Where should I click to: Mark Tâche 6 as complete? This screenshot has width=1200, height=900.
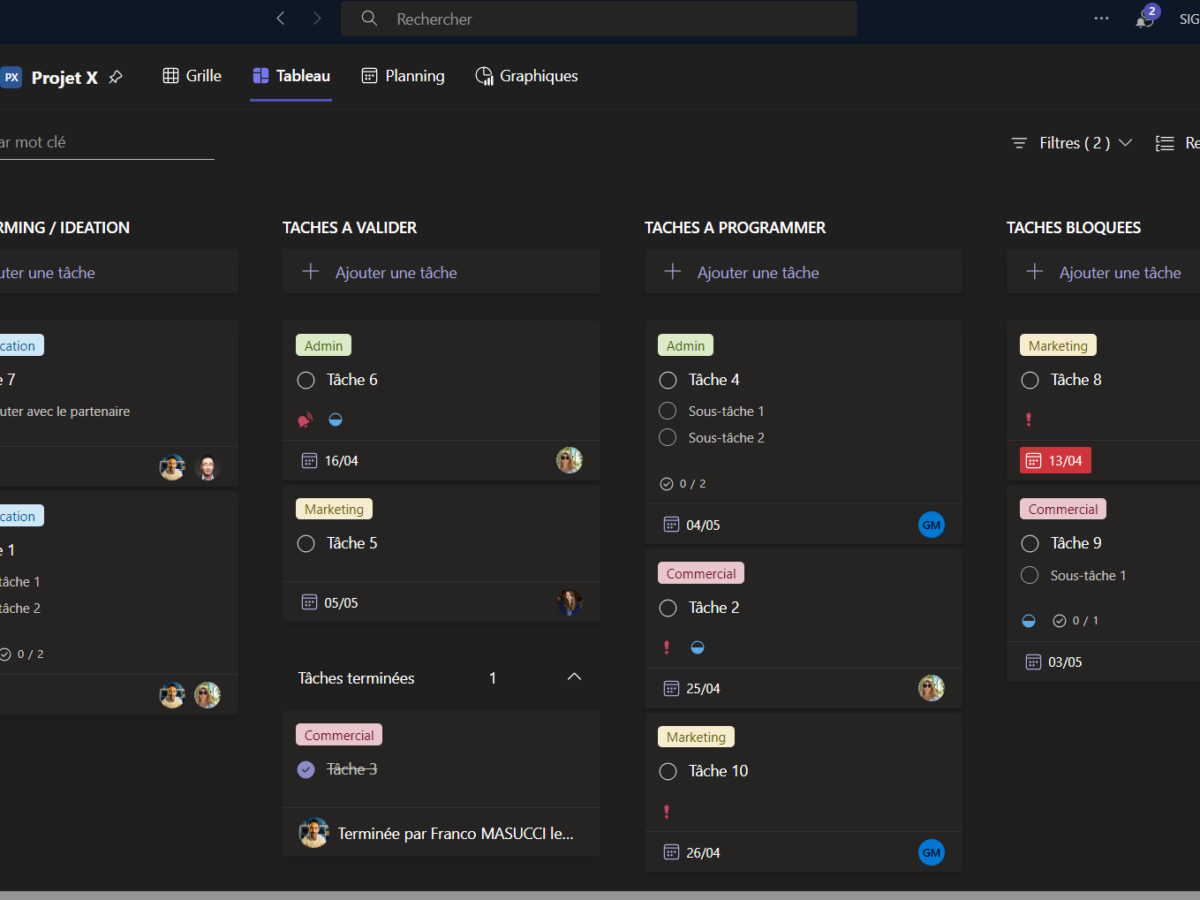306,380
